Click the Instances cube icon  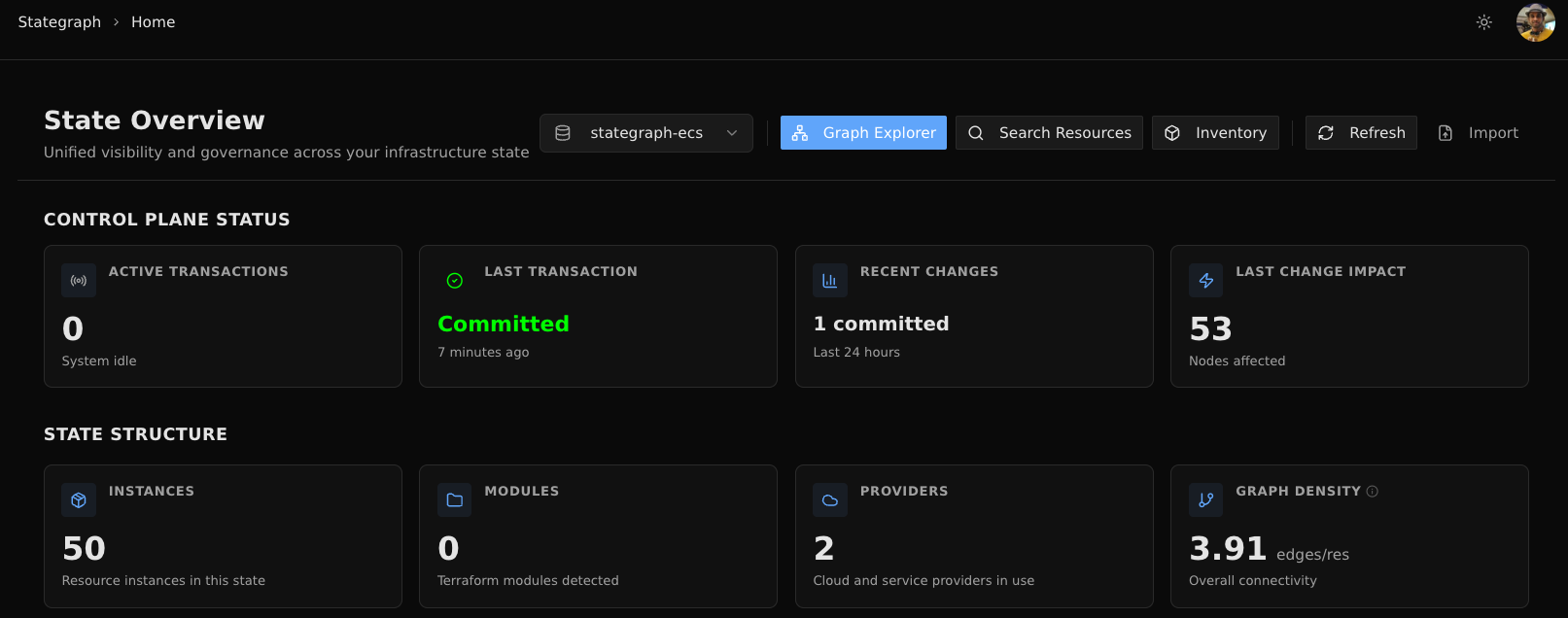click(x=79, y=500)
